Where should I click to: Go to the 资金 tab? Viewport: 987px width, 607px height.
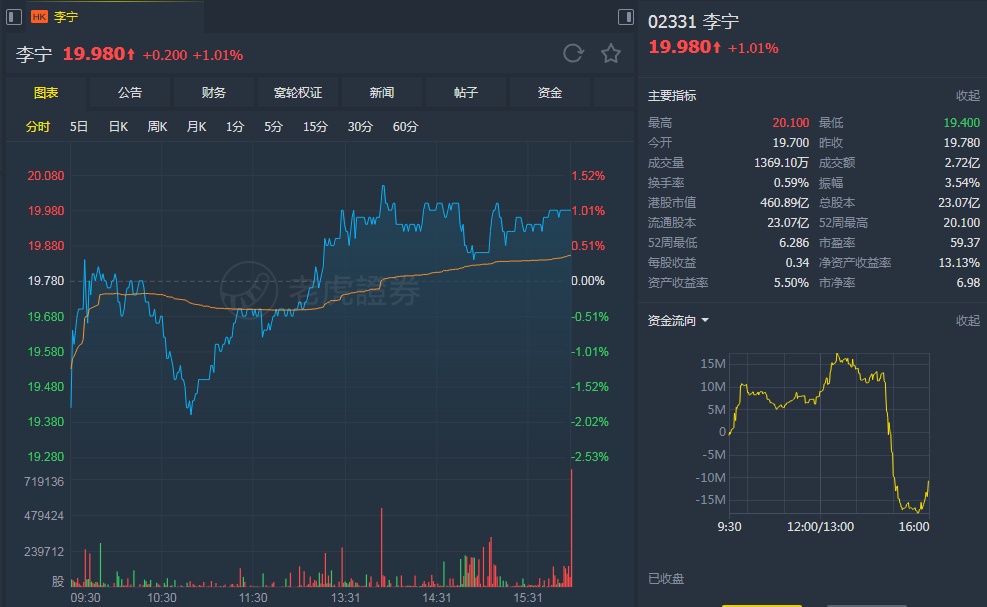[x=550, y=93]
